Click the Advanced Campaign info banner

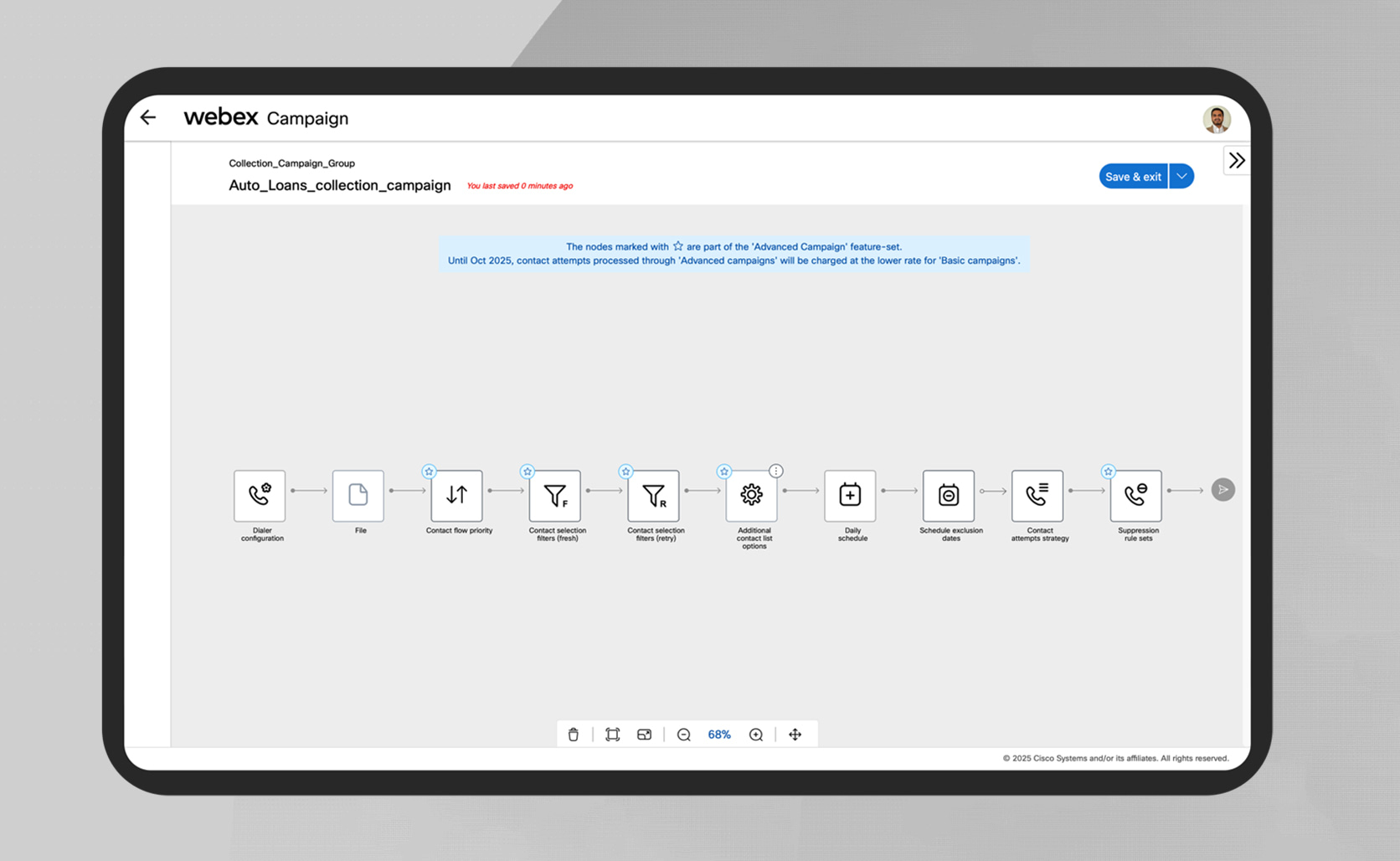[x=734, y=254]
